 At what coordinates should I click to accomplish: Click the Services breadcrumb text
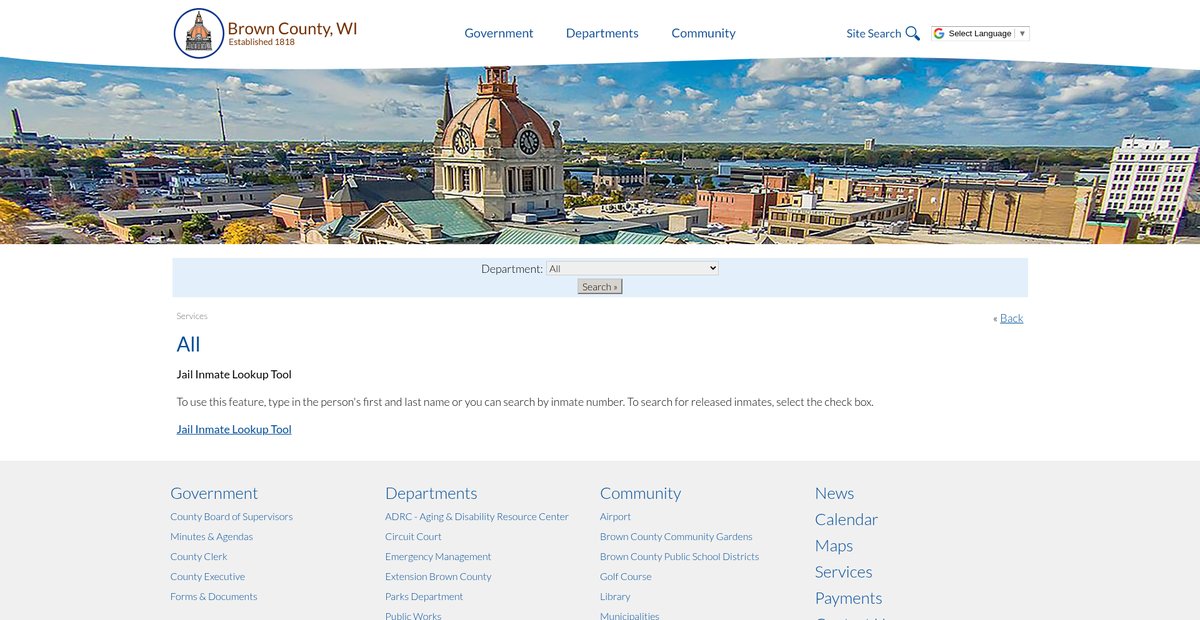(x=192, y=316)
